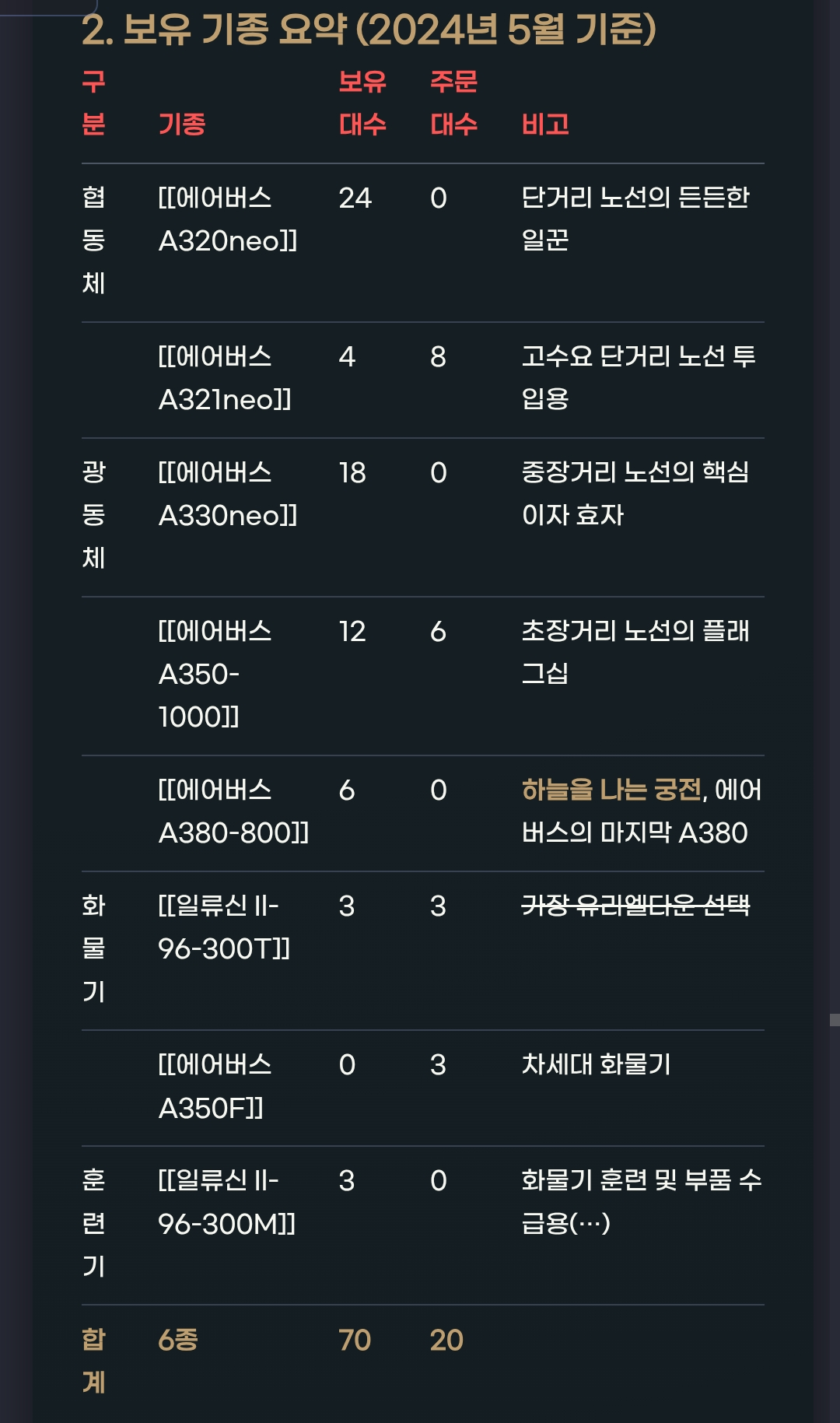Select the 에어버스 A380-800 link

coord(233,811)
